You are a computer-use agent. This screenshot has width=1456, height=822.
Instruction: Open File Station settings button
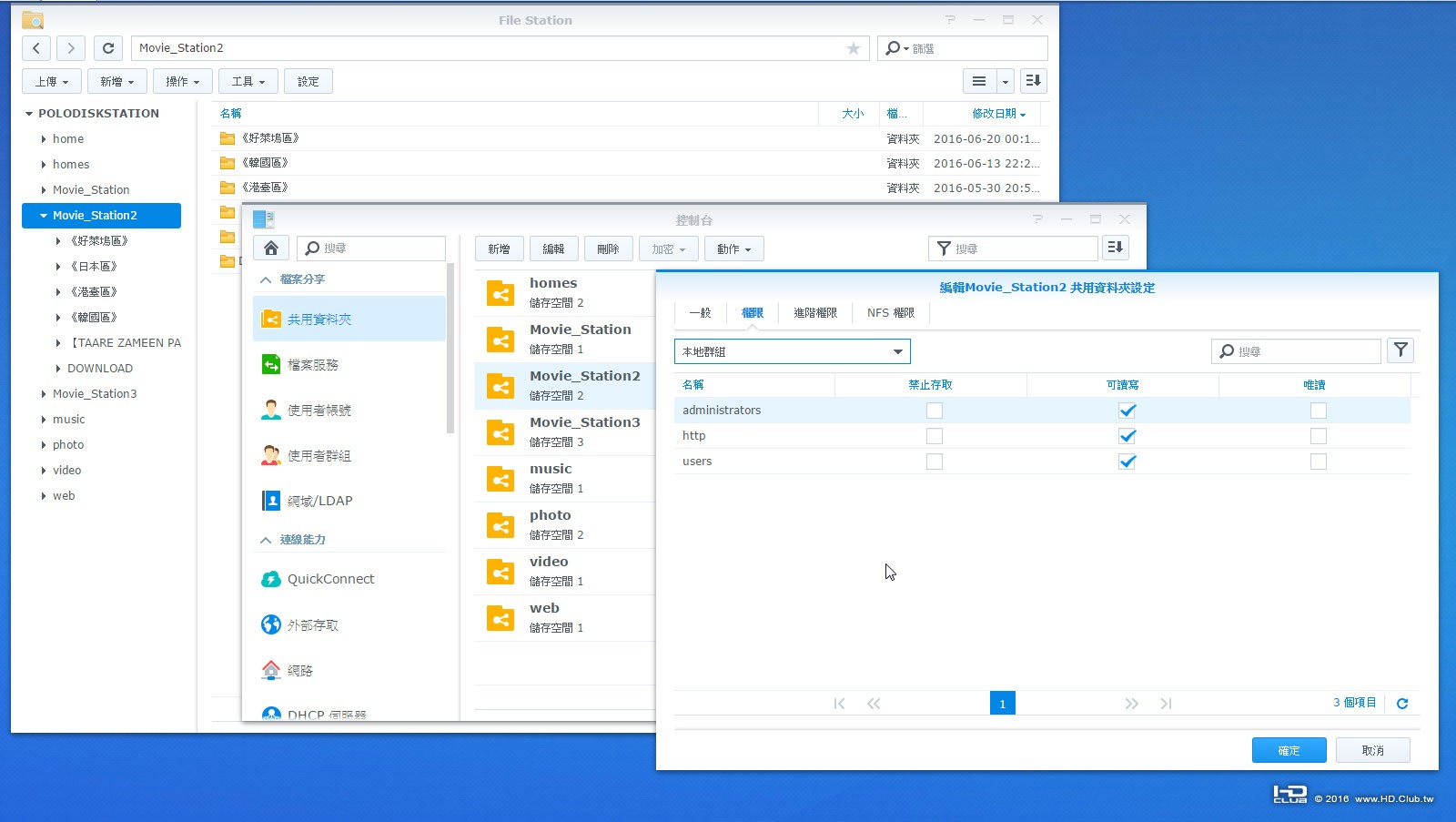coord(308,81)
